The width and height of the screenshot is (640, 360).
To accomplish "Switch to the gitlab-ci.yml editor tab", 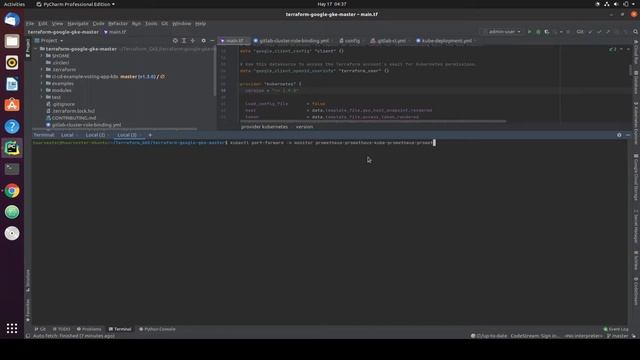I will [389, 41].
